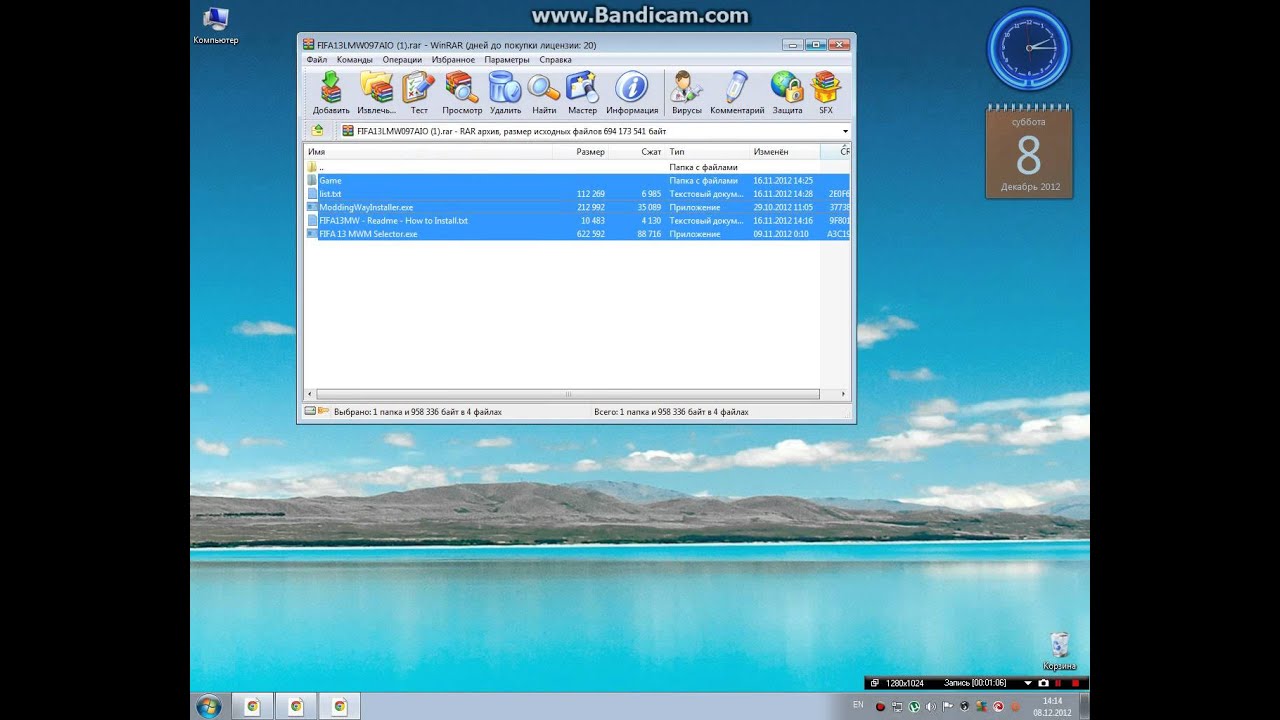Screen dimensions: 1280x720
Task: Open the Просмотр (View) tool
Action: pyautogui.click(x=462, y=93)
